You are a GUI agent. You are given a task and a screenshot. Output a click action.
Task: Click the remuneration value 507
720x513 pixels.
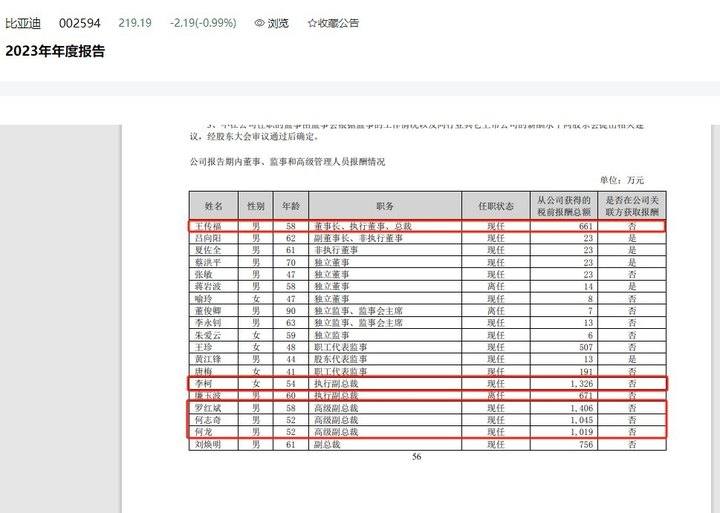pyautogui.click(x=585, y=347)
